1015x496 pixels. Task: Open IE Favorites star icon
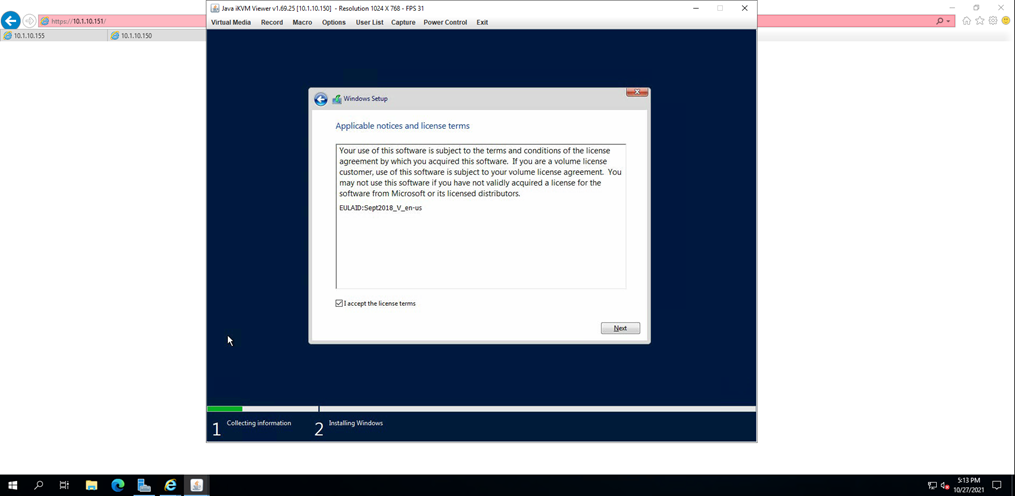(980, 21)
